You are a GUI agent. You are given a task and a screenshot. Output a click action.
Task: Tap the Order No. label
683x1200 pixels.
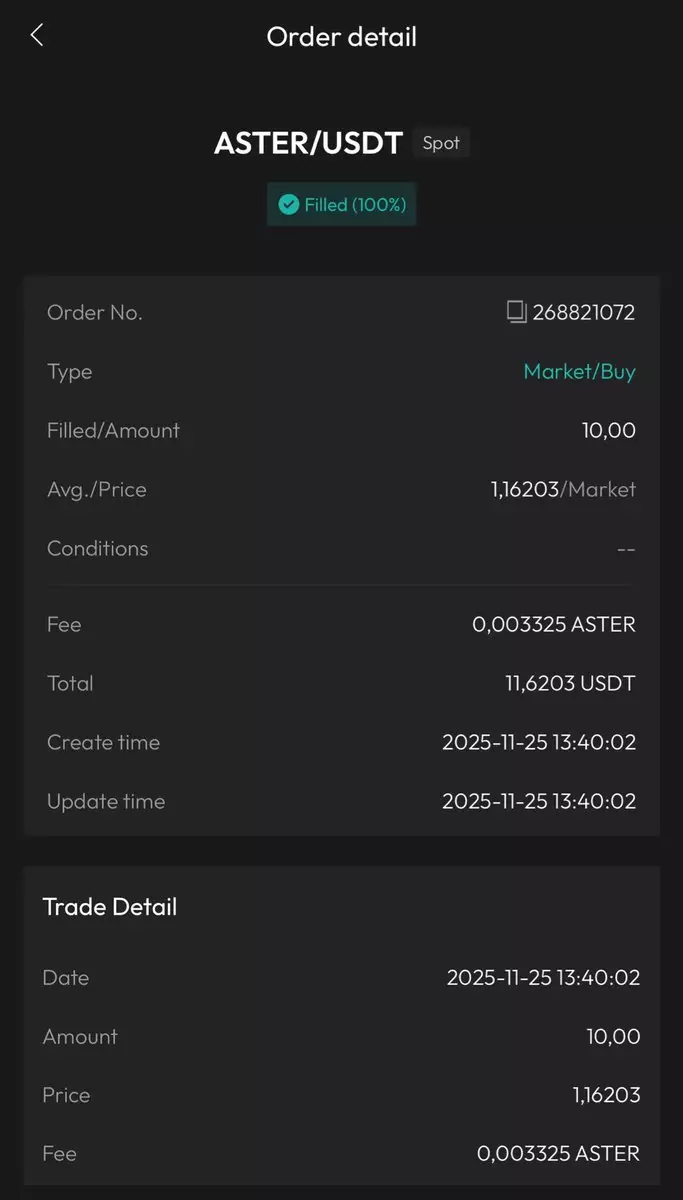[95, 313]
